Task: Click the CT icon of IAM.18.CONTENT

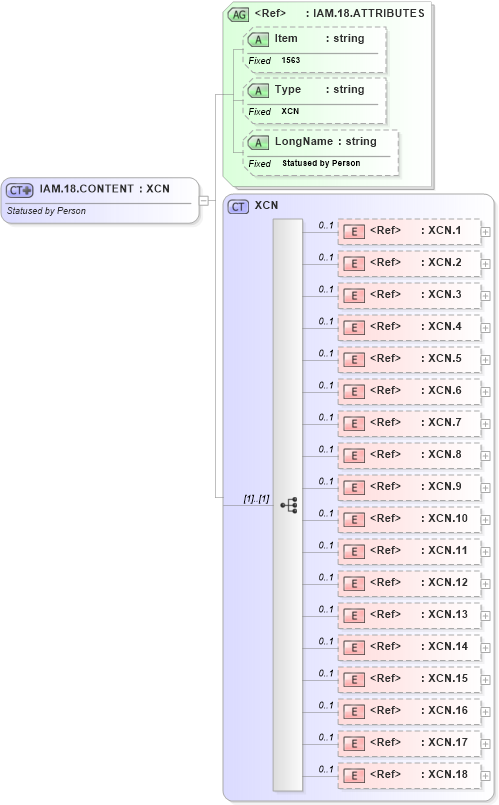Action: coord(20,190)
